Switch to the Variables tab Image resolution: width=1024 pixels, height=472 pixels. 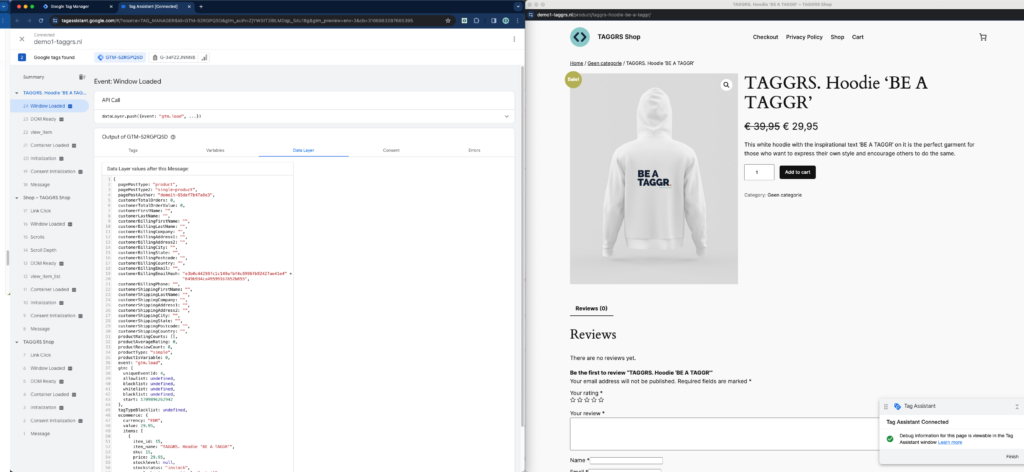pos(216,150)
